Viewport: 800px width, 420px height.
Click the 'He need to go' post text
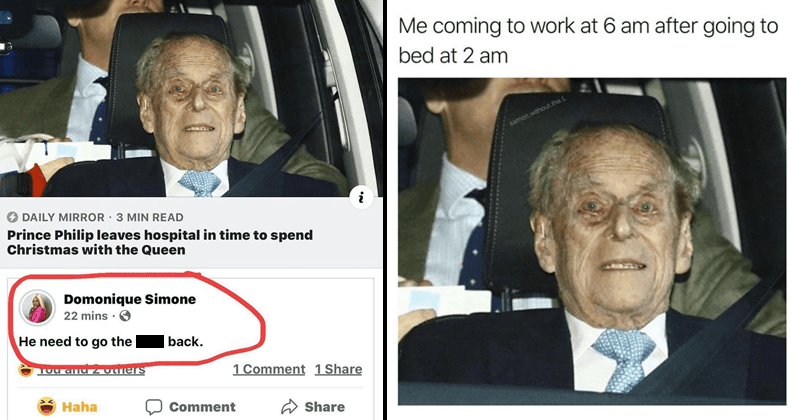(x=76, y=341)
